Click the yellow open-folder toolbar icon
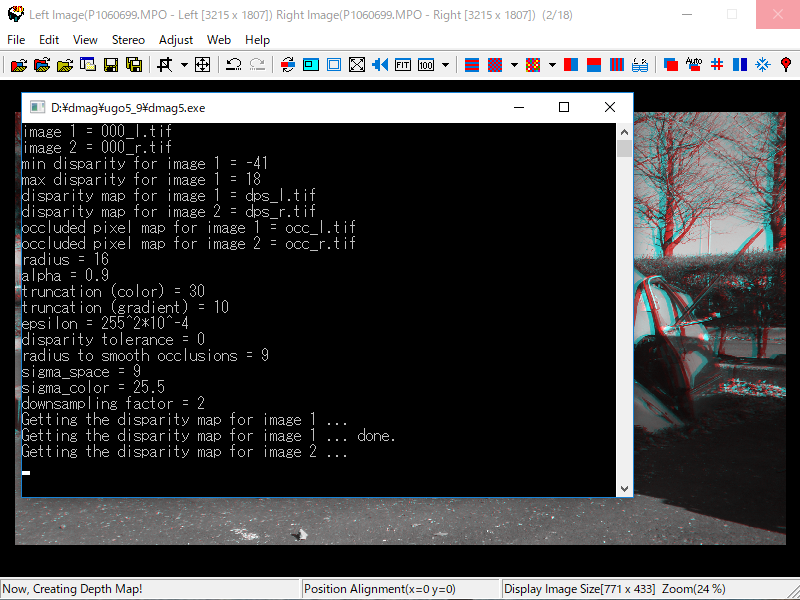This screenshot has height=600, width=800. click(65, 65)
